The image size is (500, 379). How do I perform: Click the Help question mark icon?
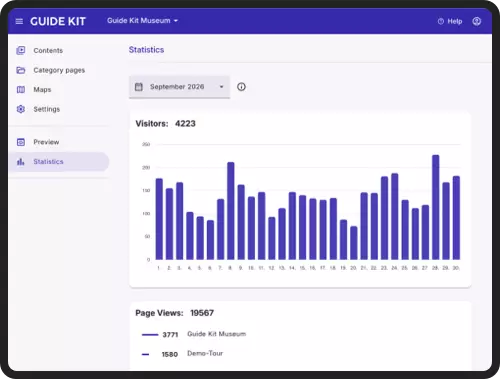click(441, 21)
